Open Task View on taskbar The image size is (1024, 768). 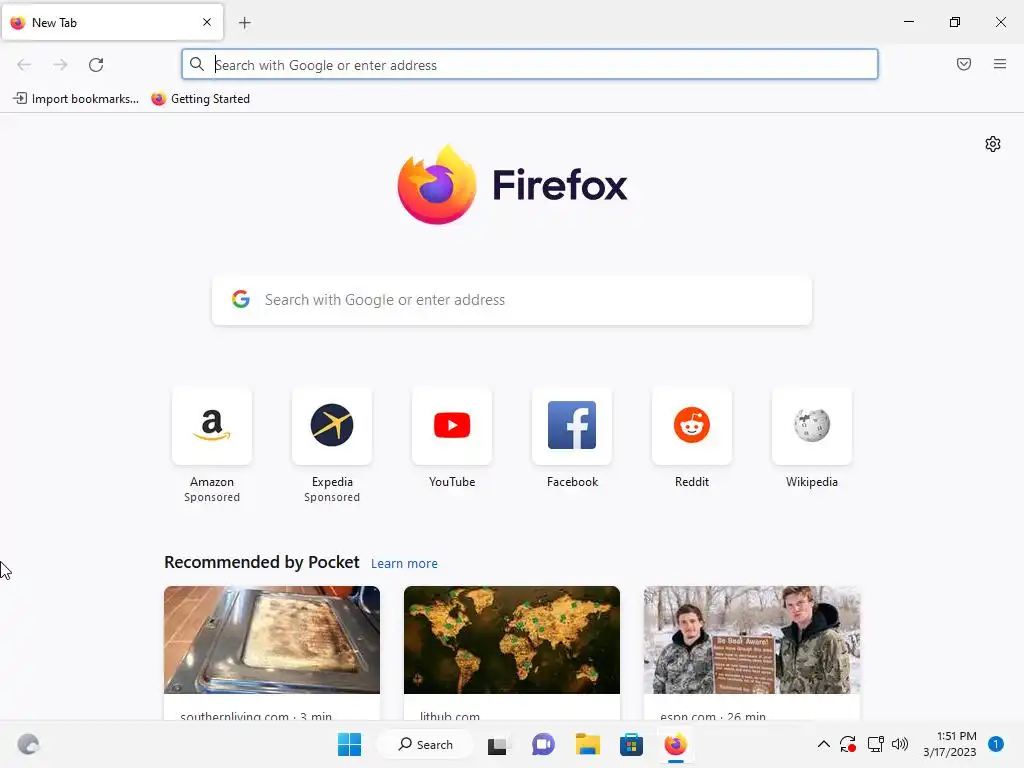498,744
